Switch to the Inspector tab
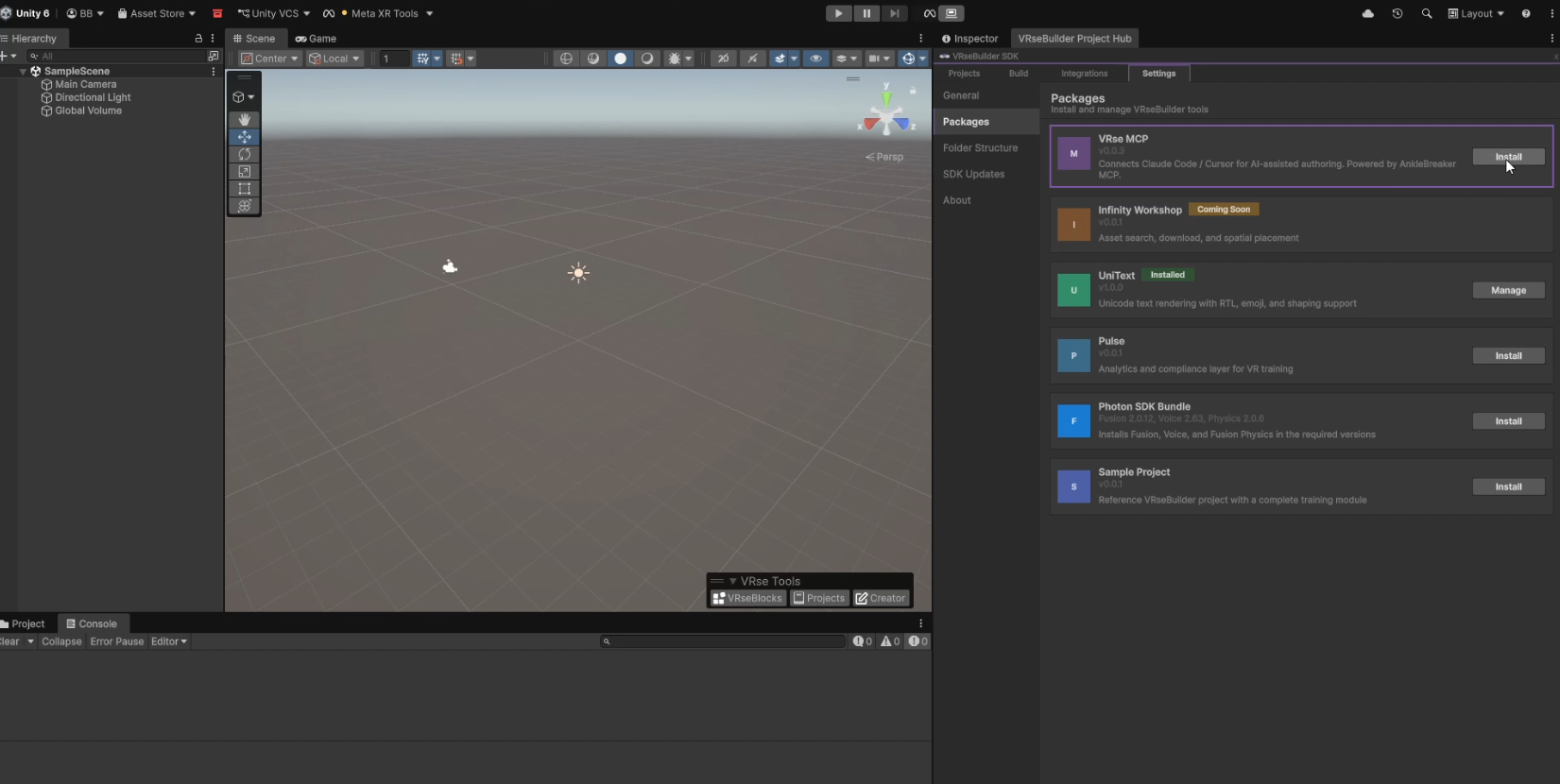 click(x=970, y=39)
